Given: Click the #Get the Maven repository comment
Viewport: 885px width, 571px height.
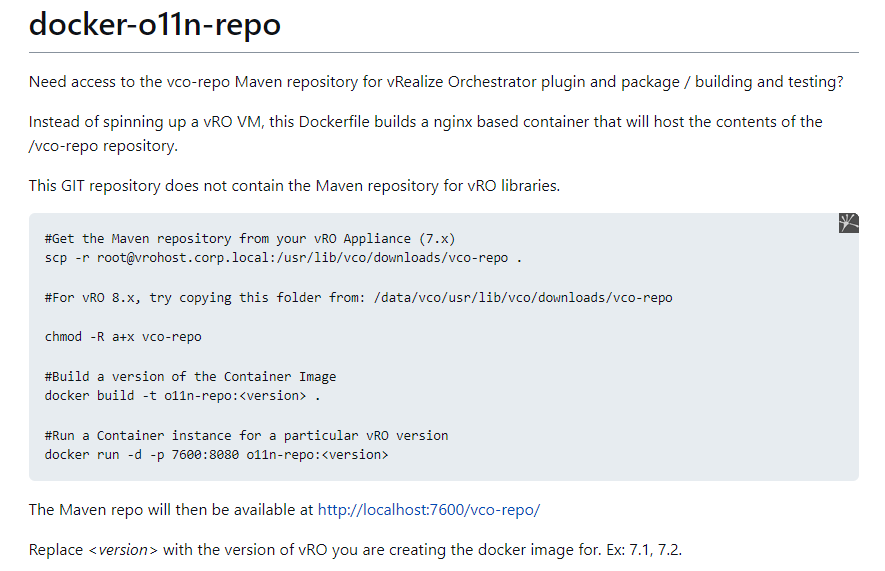Looking at the screenshot, I should pos(250,238).
